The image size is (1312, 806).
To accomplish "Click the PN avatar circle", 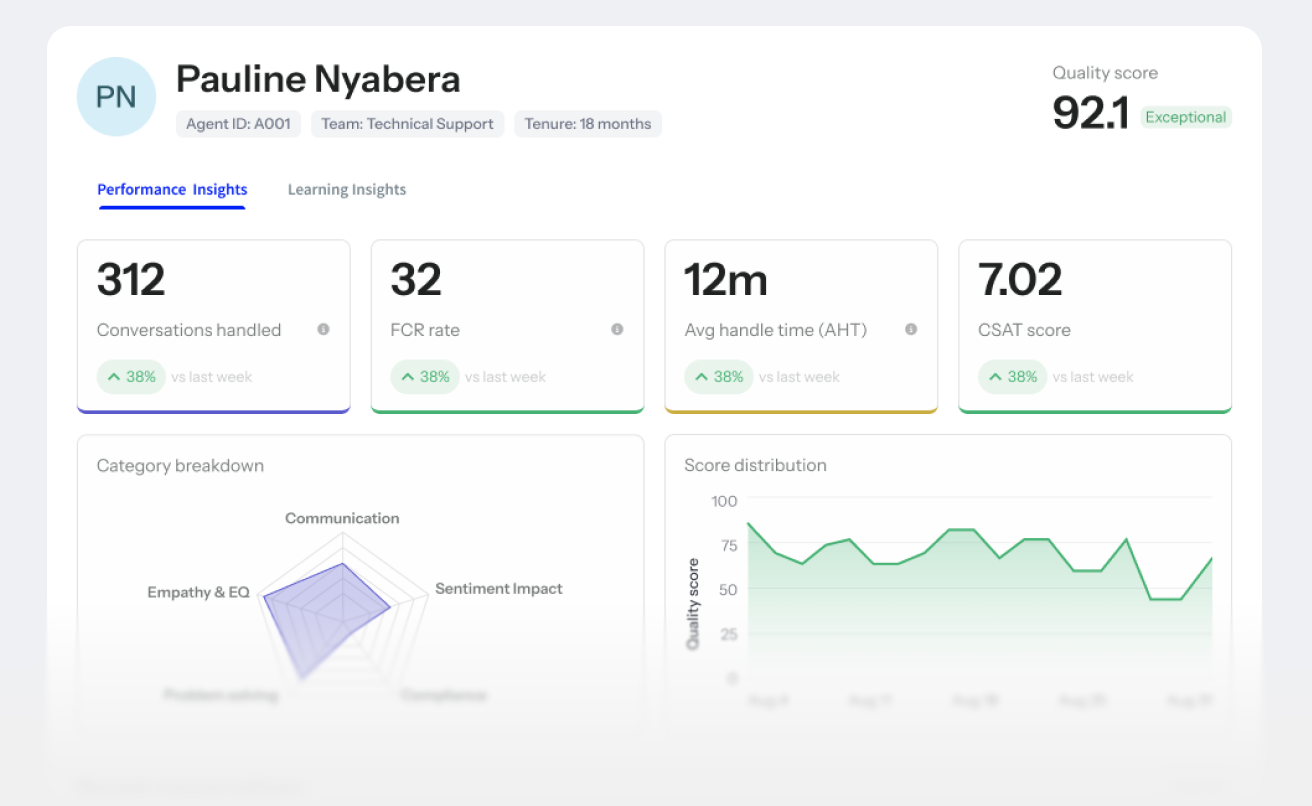I will 116,97.
